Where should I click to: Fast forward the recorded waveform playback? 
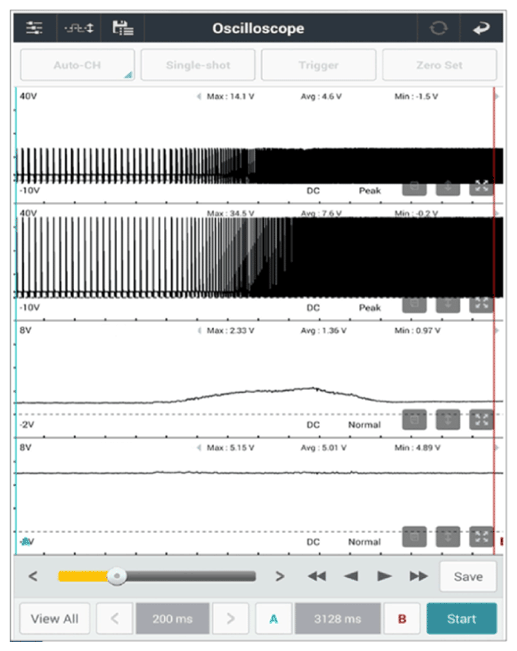418,576
